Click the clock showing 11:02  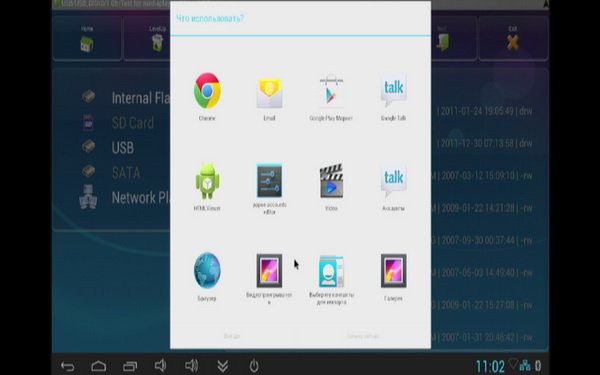pos(490,366)
